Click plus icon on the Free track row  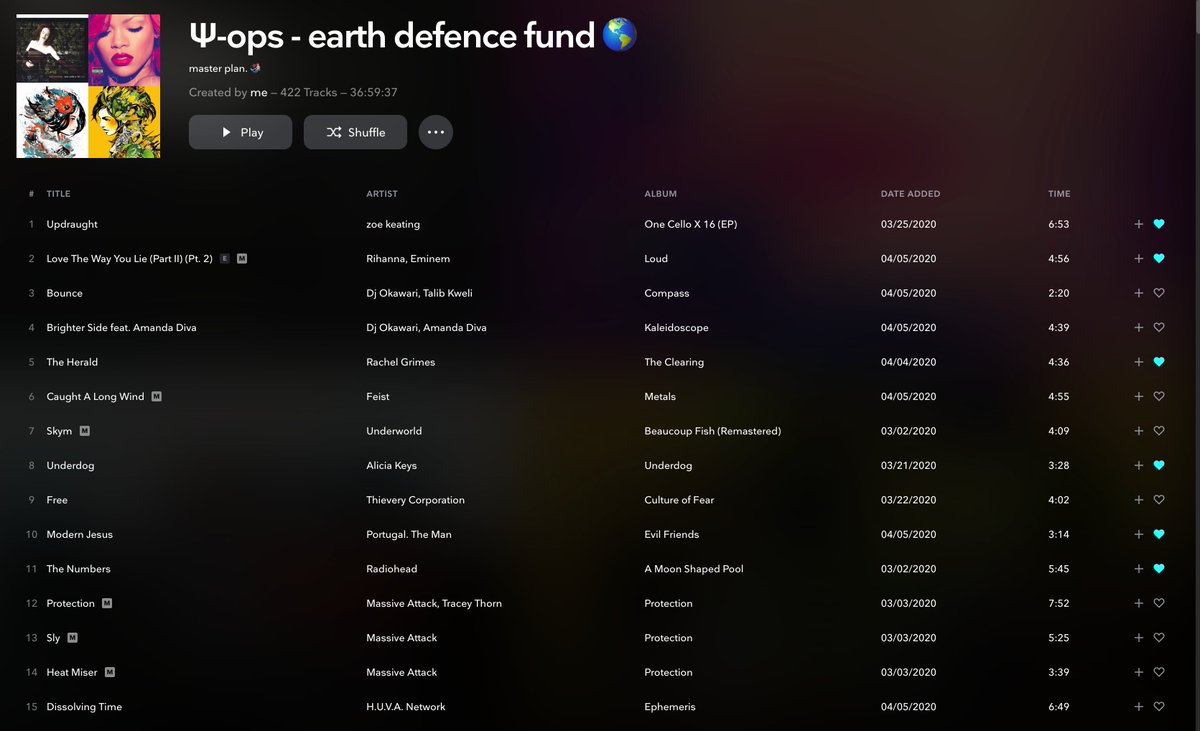(x=1139, y=500)
